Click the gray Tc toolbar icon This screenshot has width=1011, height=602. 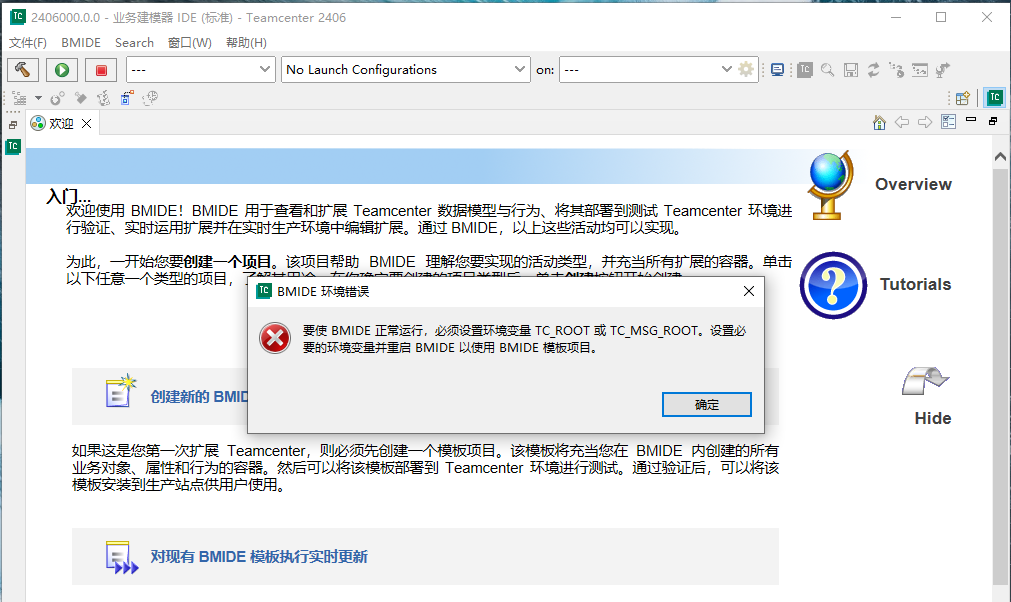tap(805, 70)
